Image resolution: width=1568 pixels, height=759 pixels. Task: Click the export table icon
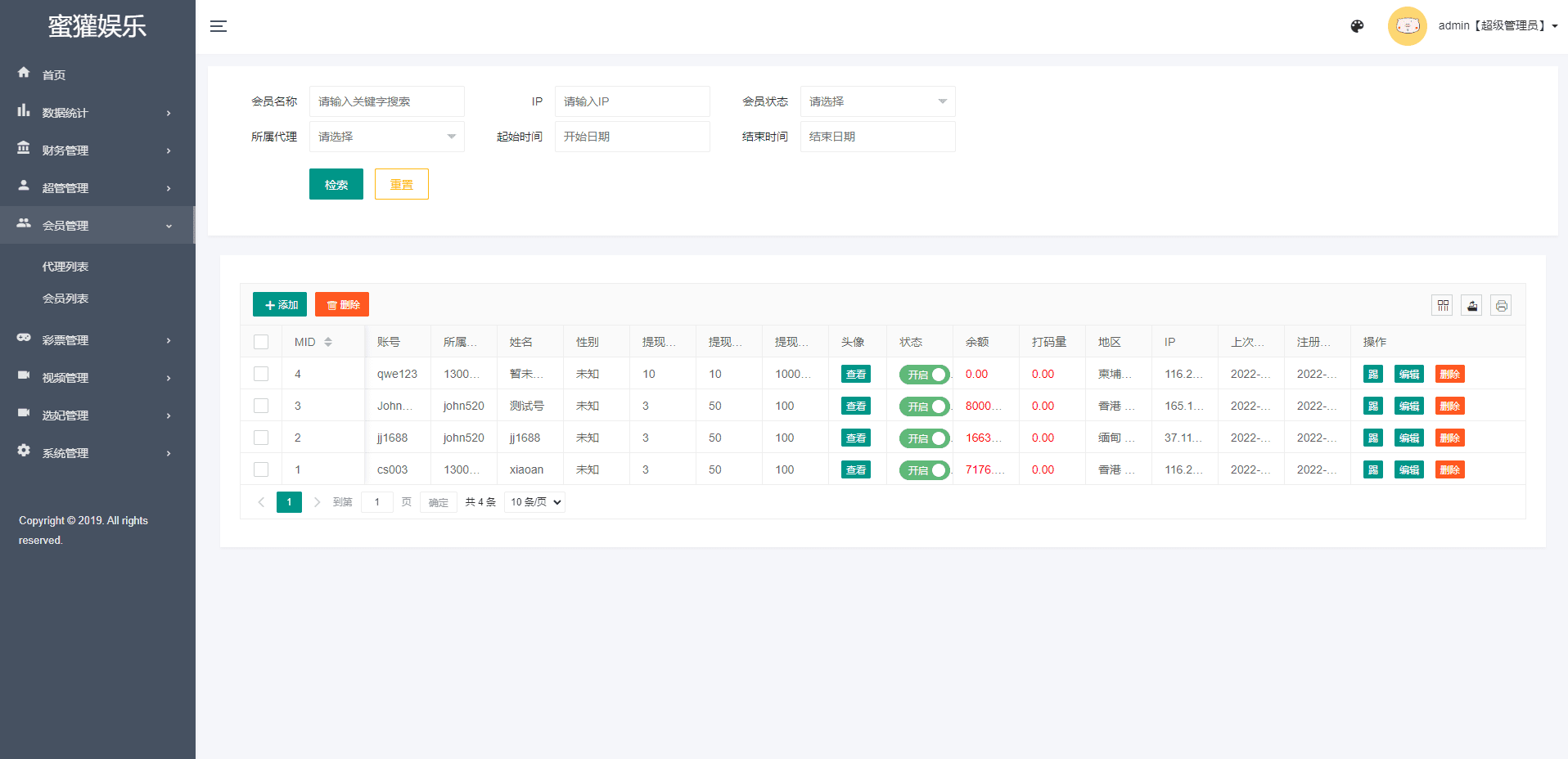1471,305
